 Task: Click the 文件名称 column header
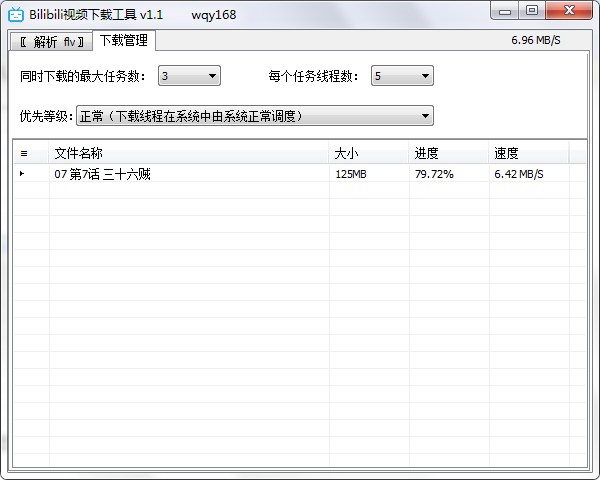tap(189, 153)
